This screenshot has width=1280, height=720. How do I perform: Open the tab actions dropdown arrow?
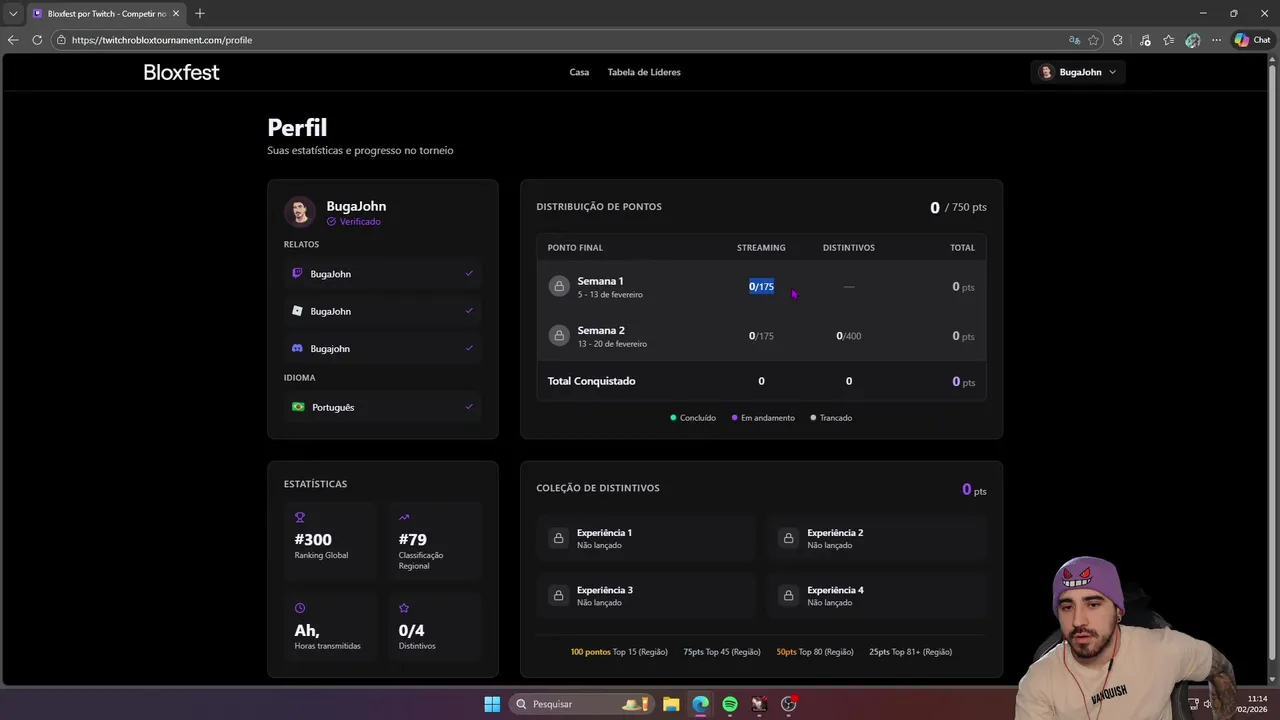[x=13, y=13]
